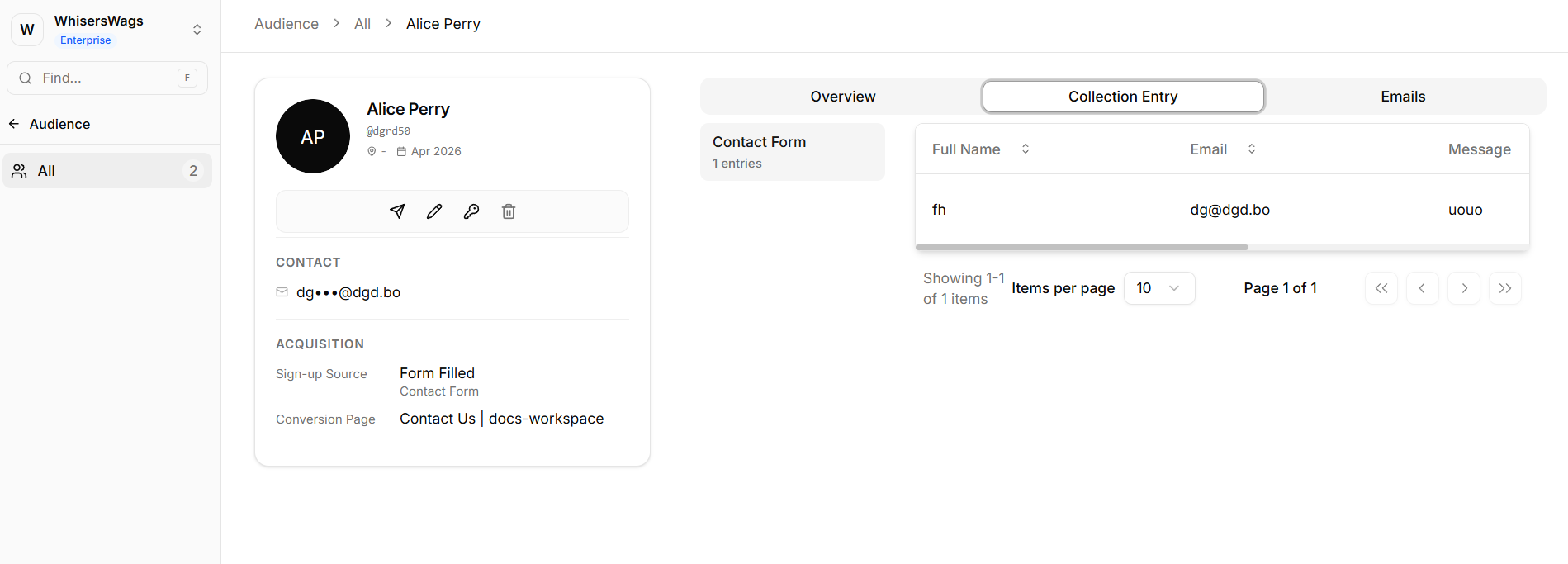Viewport: 1568px width, 564px height.
Task: Click the horizontal scrollbar under the table
Action: coord(1082,247)
